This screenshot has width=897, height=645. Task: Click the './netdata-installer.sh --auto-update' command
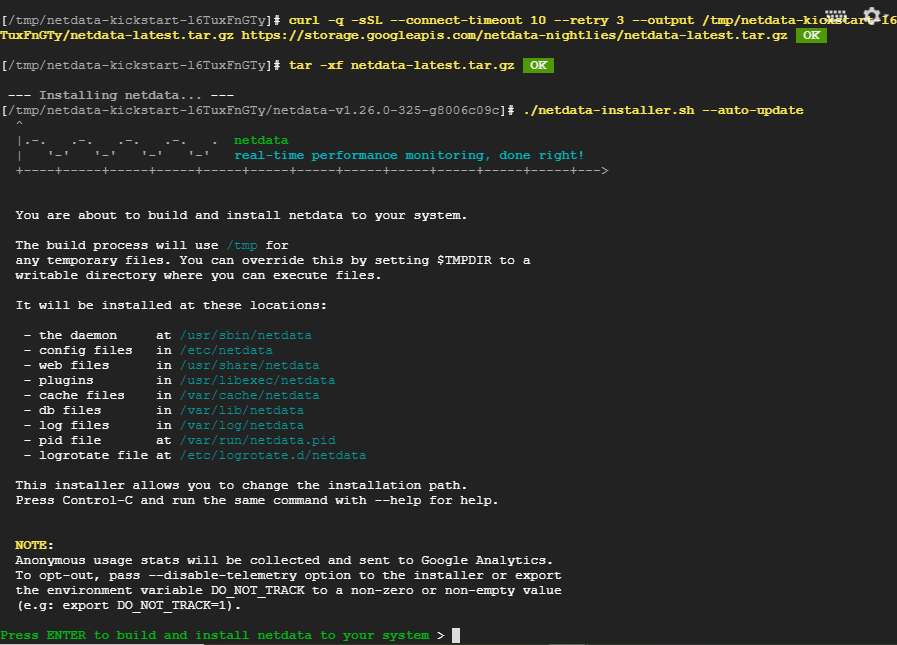pos(663,110)
